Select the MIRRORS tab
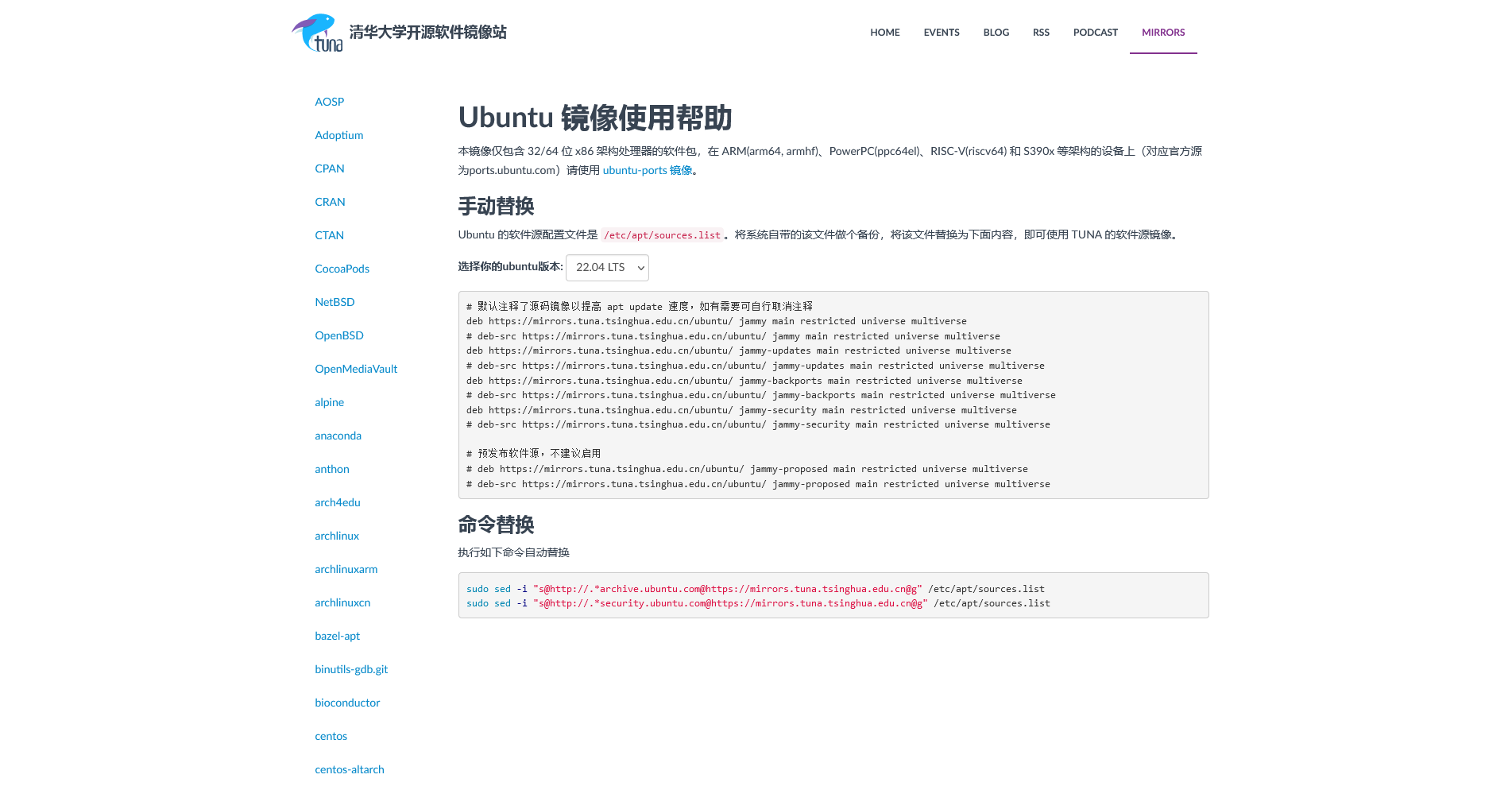The image size is (1512, 790). click(x=1163, y=33)
